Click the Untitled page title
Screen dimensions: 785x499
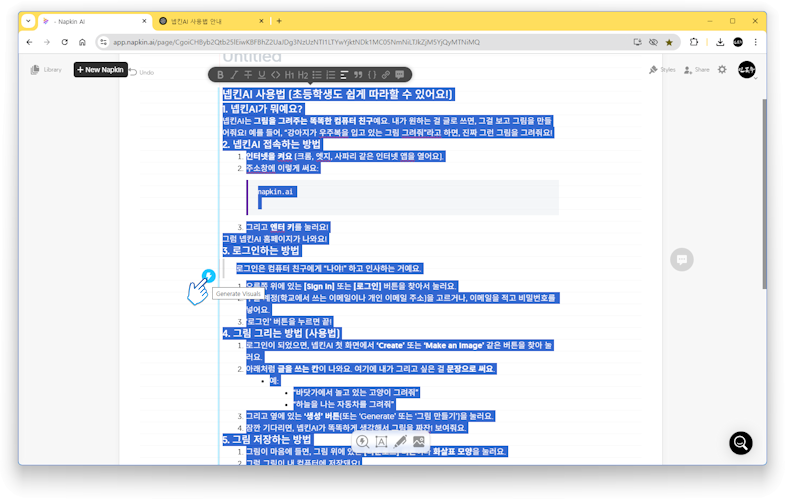(252, 57)
